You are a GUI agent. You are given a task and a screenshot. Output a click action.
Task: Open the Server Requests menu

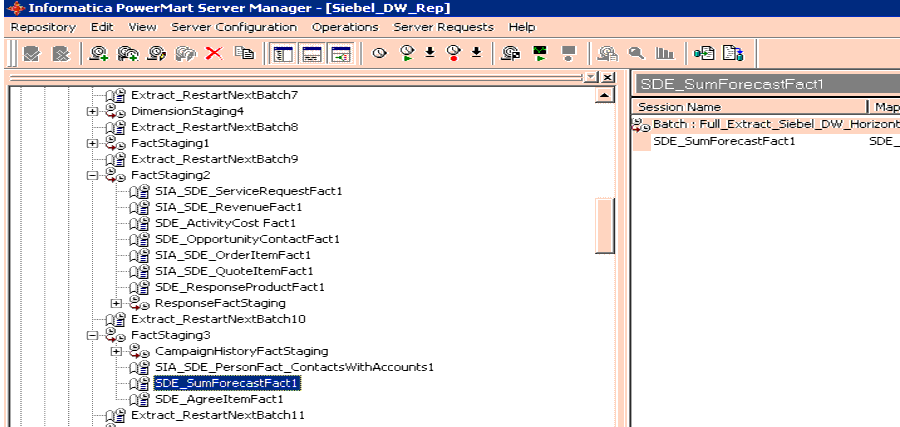point(444,27)
